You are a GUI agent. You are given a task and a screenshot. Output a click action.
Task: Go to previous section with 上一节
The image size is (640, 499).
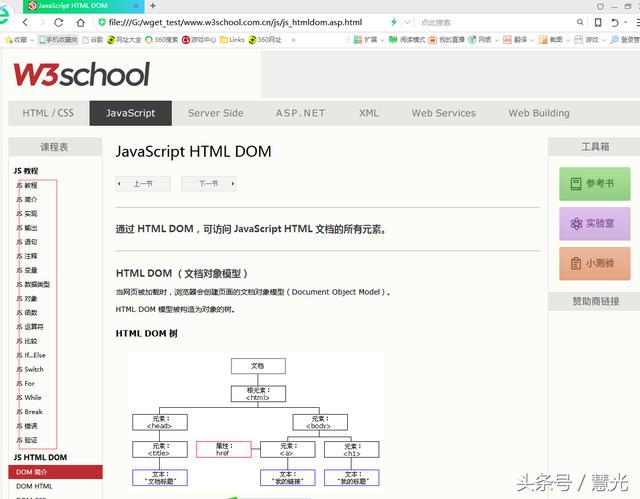click(143, 184)
